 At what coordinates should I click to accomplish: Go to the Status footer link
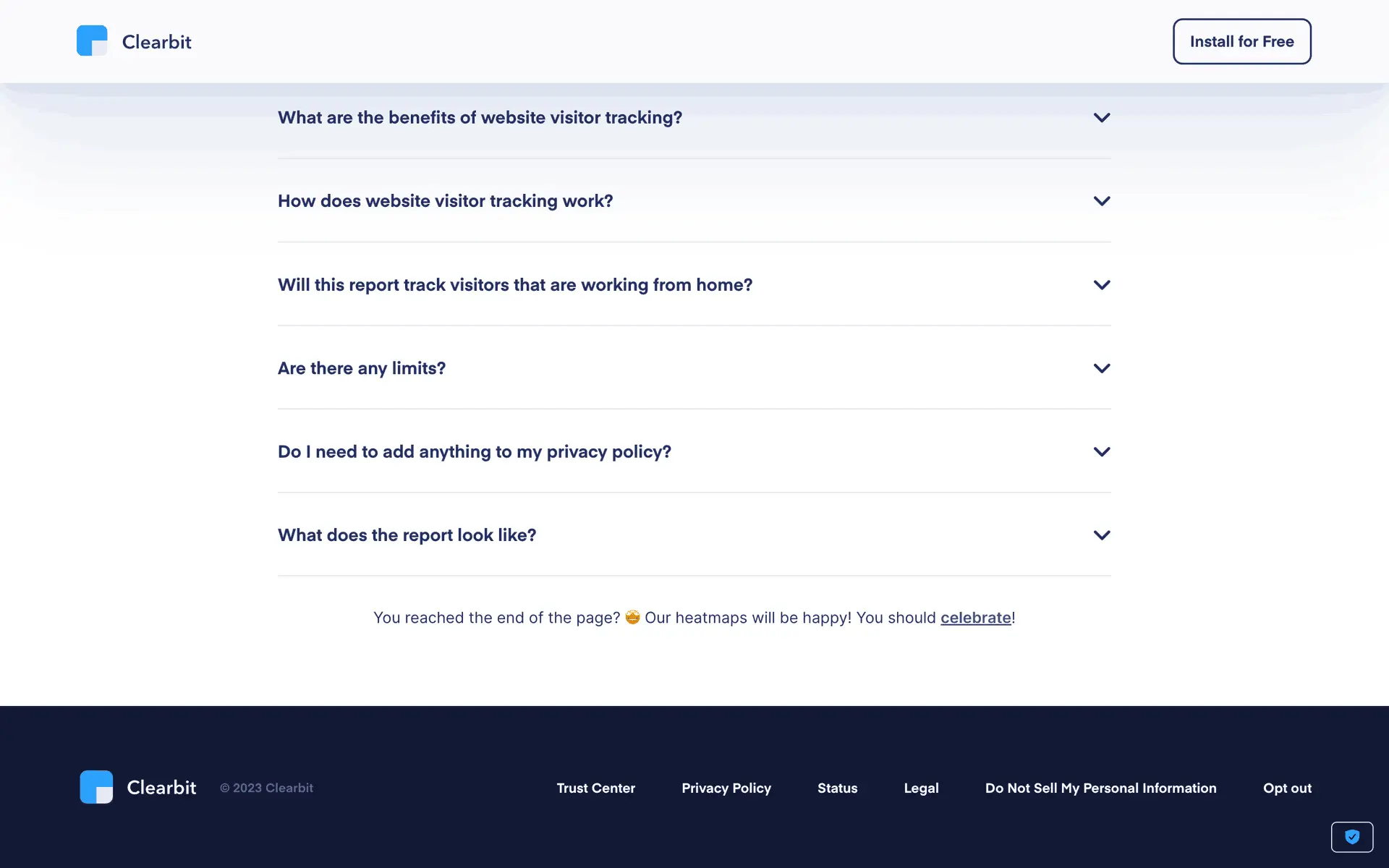[x=837, y=788]
